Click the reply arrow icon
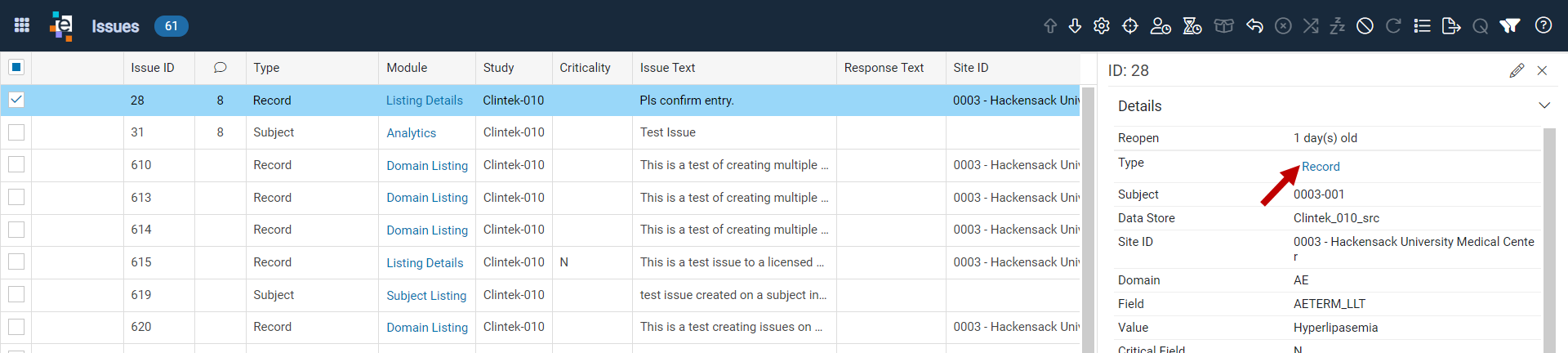Screen dimensions: 1568x353 pyautogui.click(x=1254, y=26)
